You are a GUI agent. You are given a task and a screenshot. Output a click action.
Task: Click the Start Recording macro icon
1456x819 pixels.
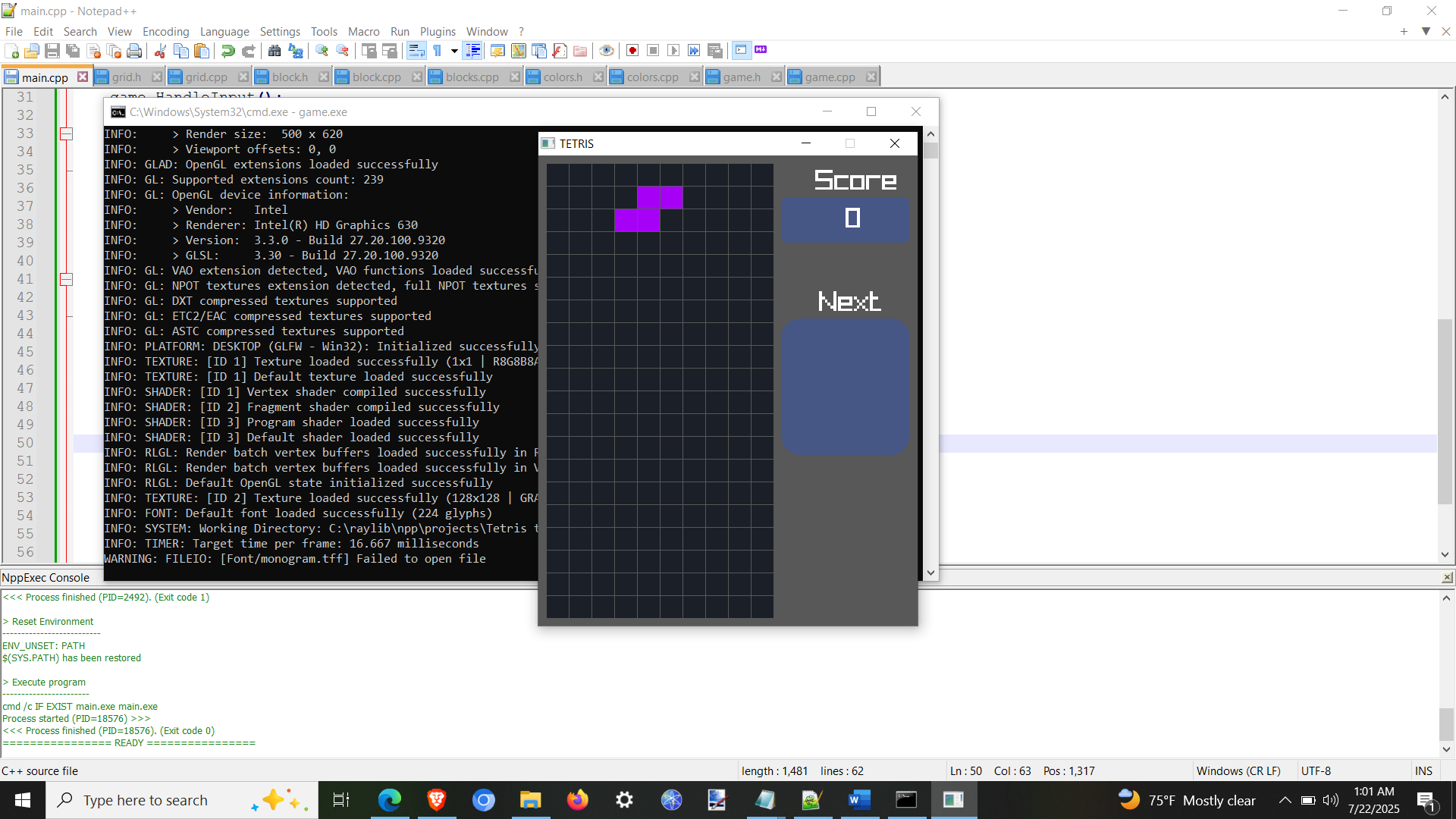pyautogui.click(x=632, y=51)
